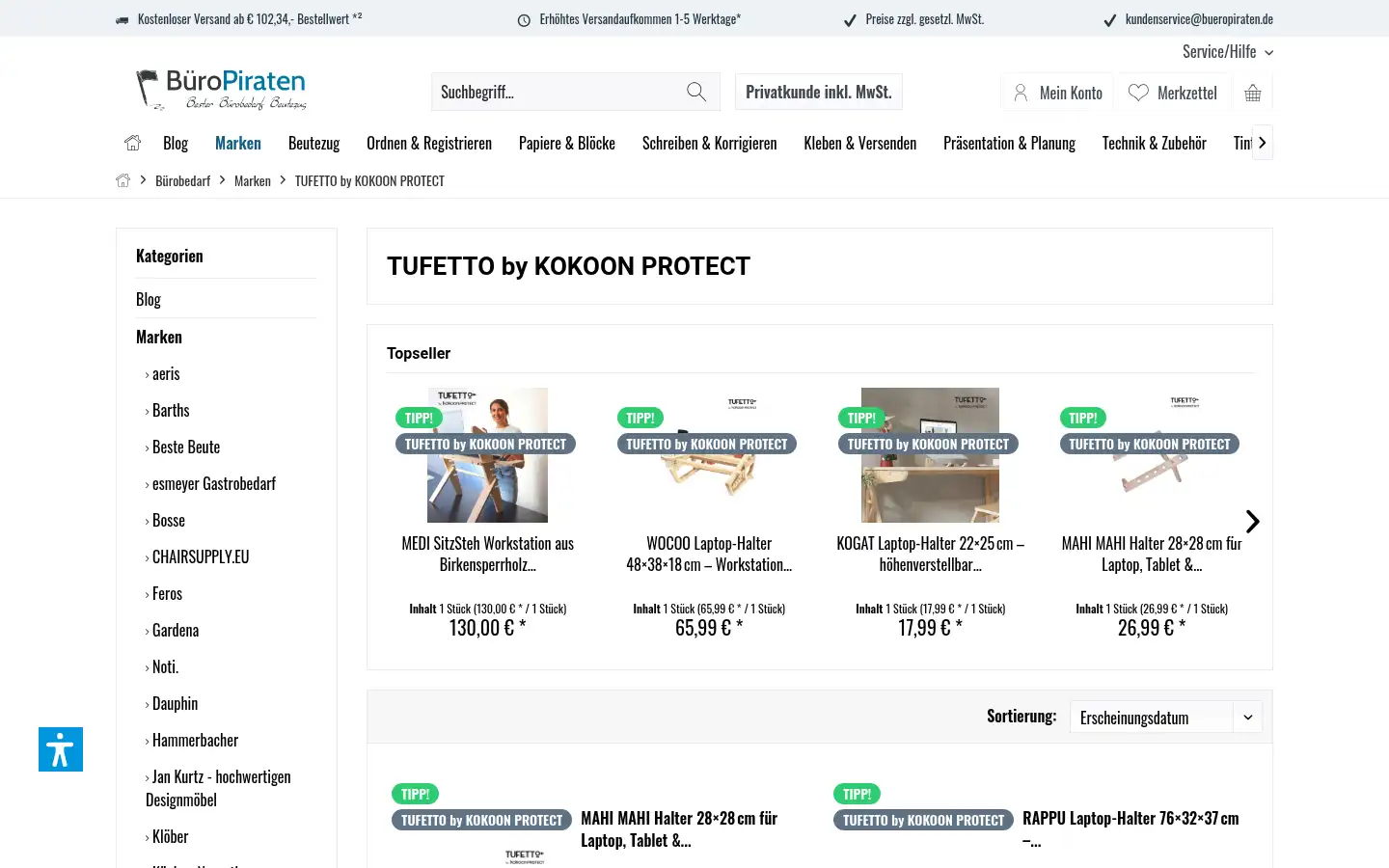This screenshot has height=868, width=1389.
Task: Click the search magnifier icon
Action: point(696,92)
